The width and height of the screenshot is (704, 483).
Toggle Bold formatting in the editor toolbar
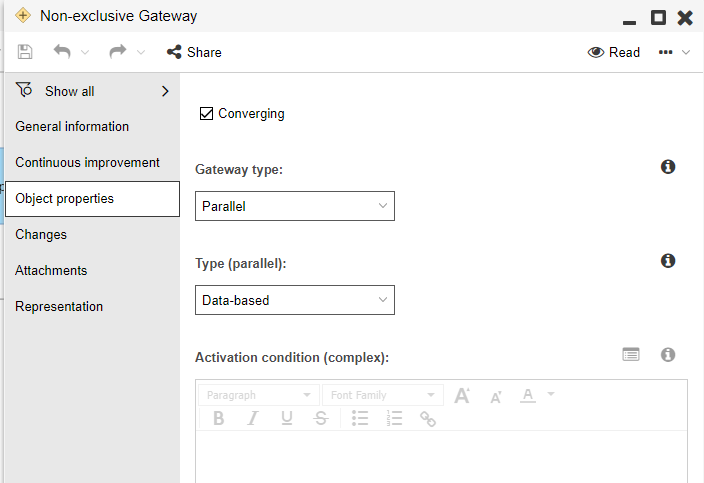click(x=219, y=419)
